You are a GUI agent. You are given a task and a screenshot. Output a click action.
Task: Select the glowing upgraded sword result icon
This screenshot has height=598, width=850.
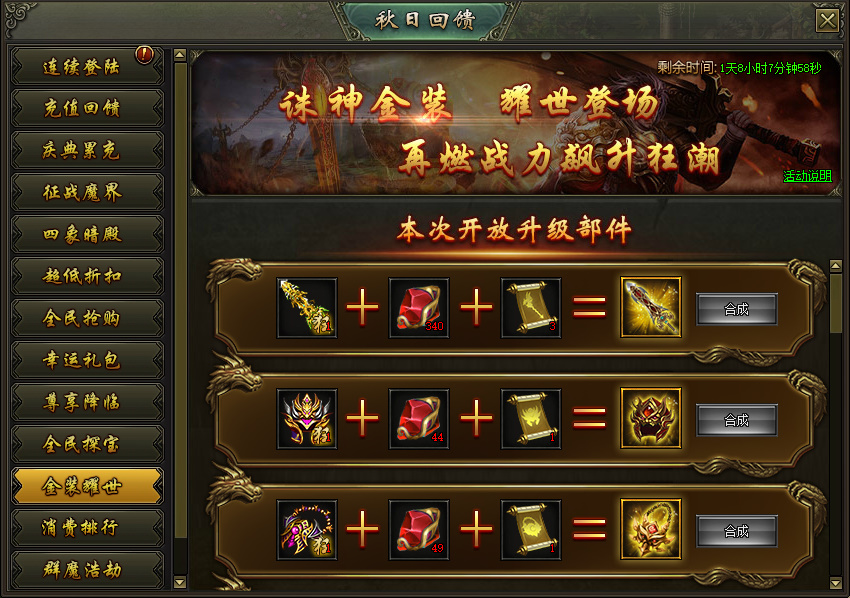(x=651, y=307)
